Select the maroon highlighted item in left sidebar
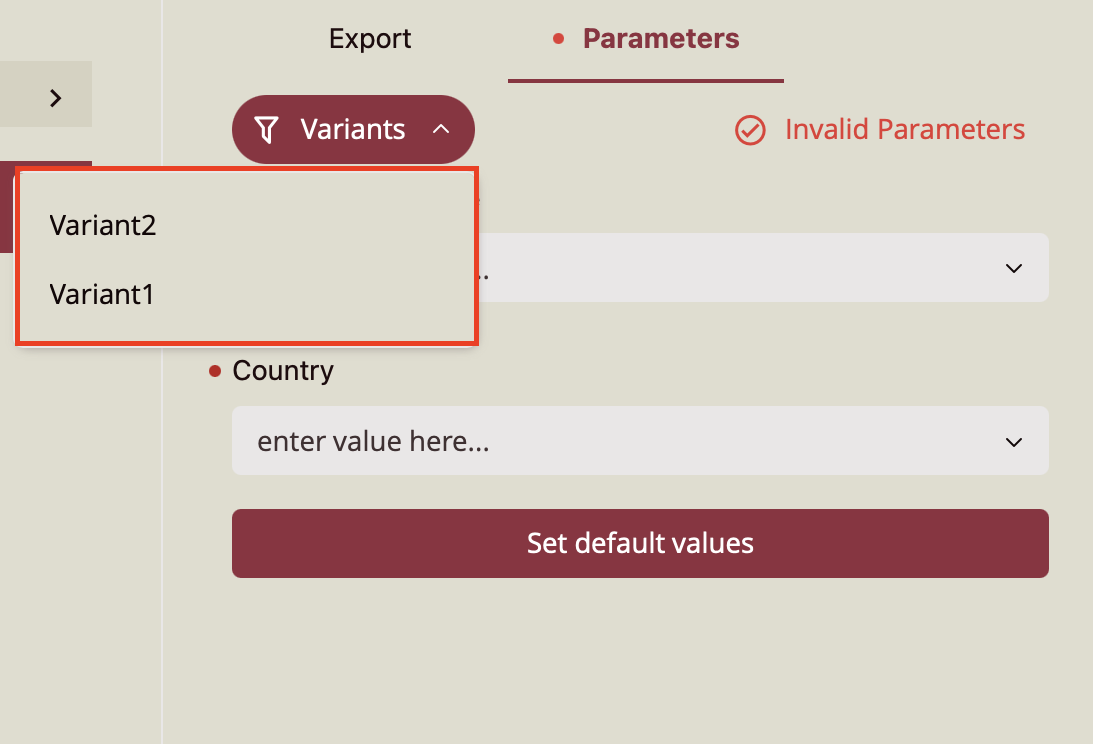The height and width of the screenshot is (744, 1093). [x=7, y=207]
